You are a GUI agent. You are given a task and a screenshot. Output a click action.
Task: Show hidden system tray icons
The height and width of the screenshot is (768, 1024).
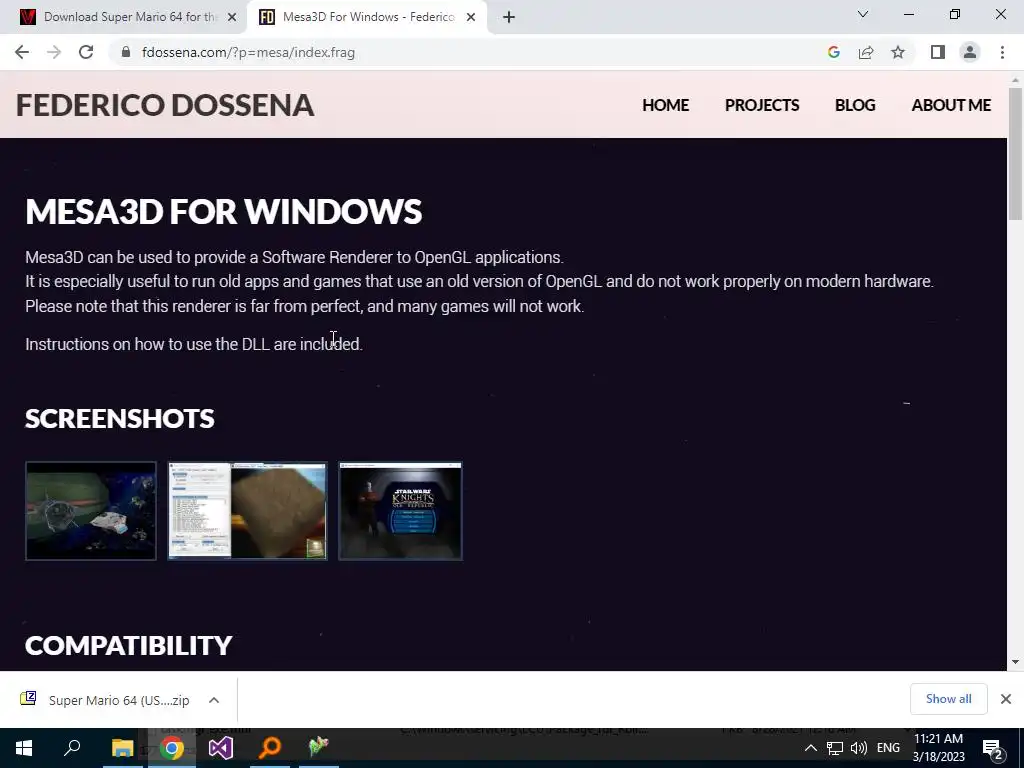810,748
